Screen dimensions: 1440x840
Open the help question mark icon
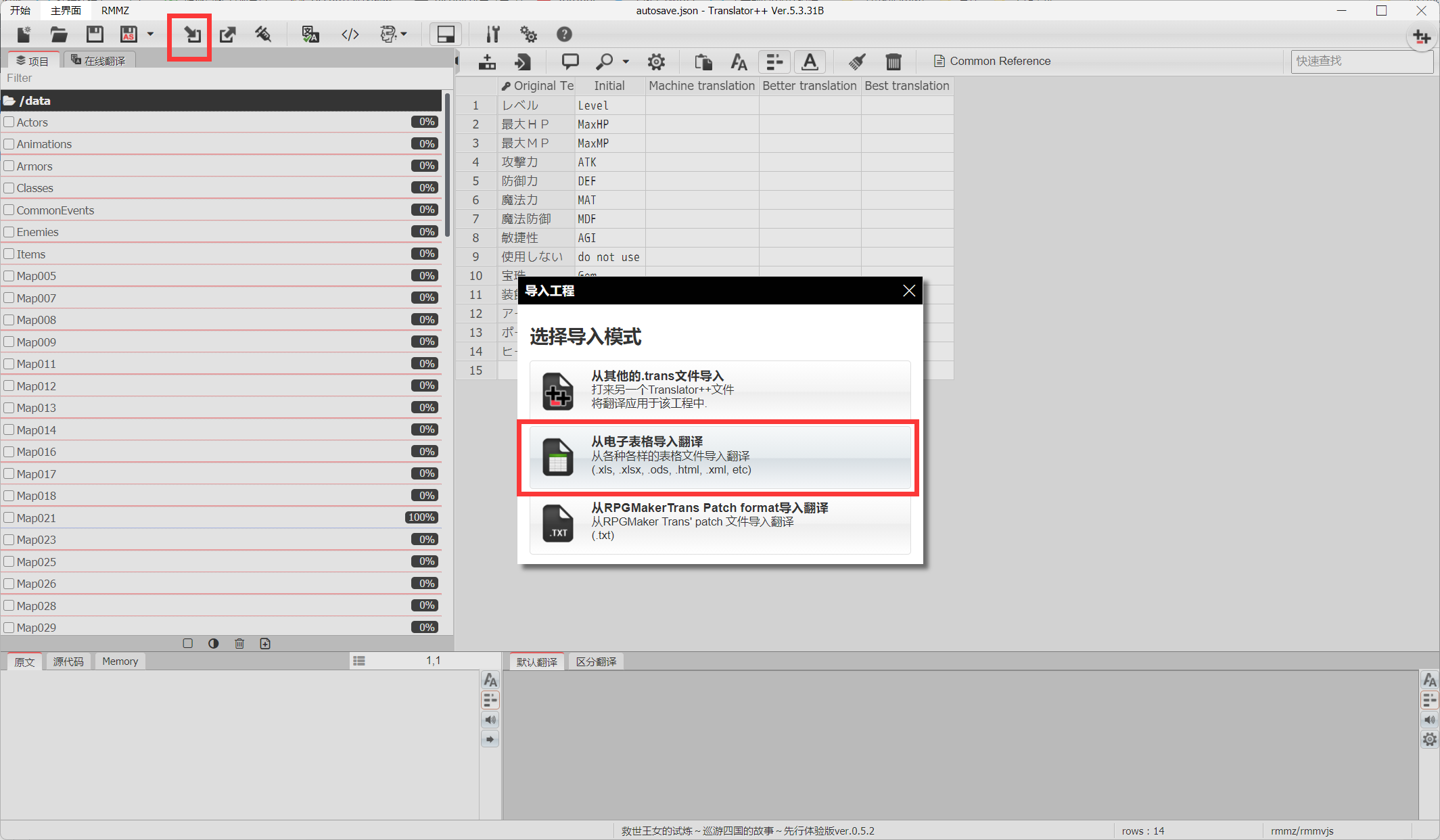click(564, 34)
